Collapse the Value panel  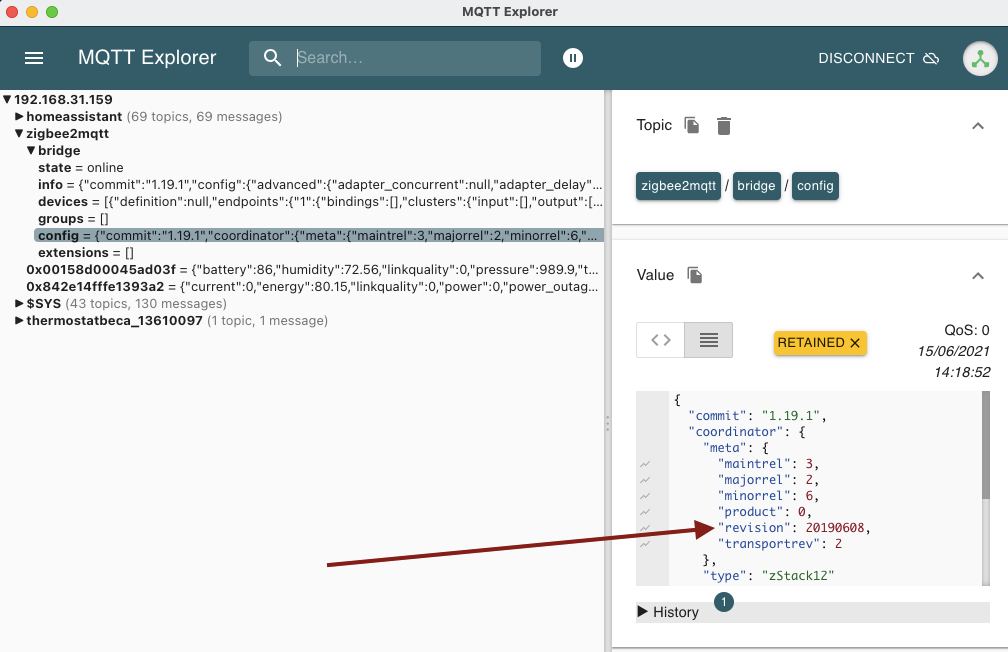(x=978, y=276)
